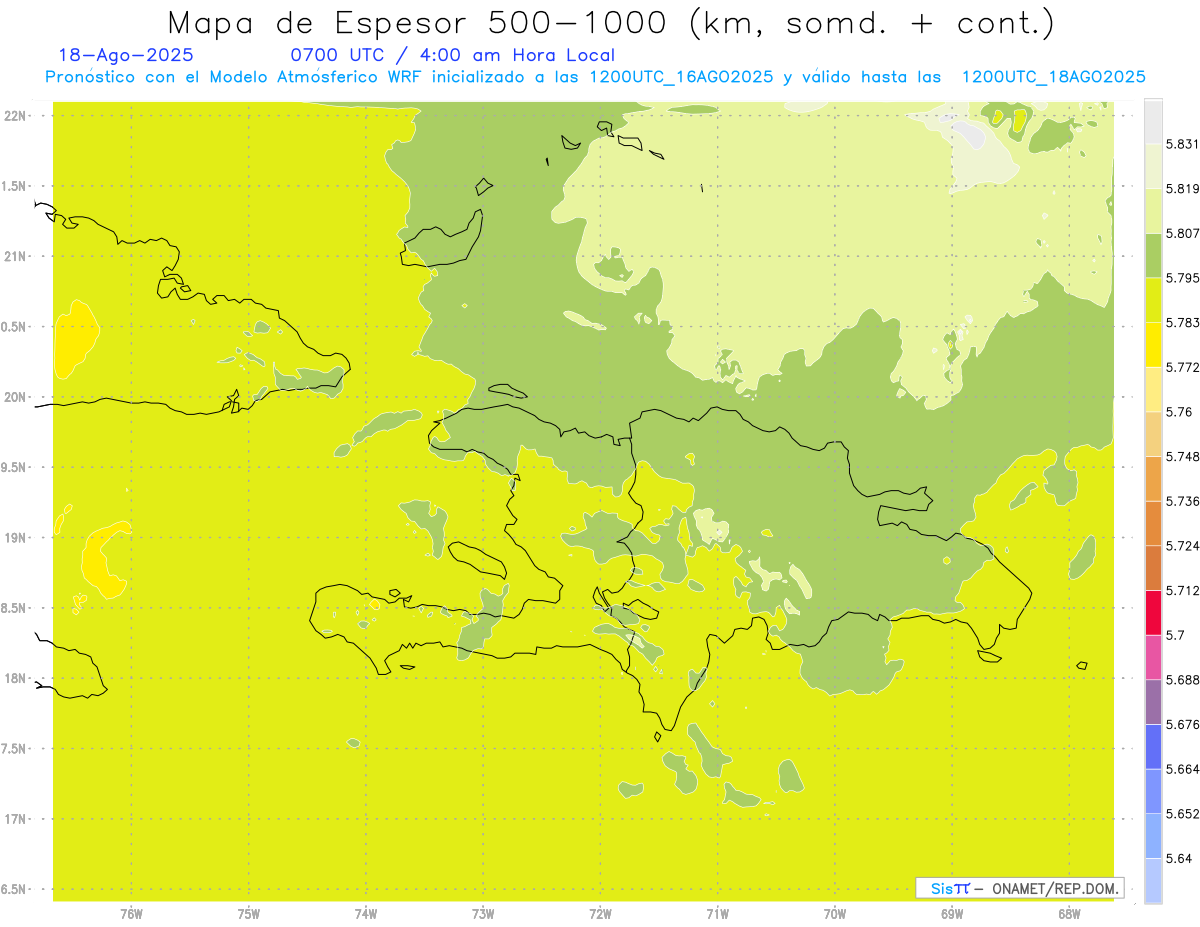Click the pink colorbar swatch between 5.688 and 5.7
Screen dimensions: 1200x927
tap(1153, 657)
